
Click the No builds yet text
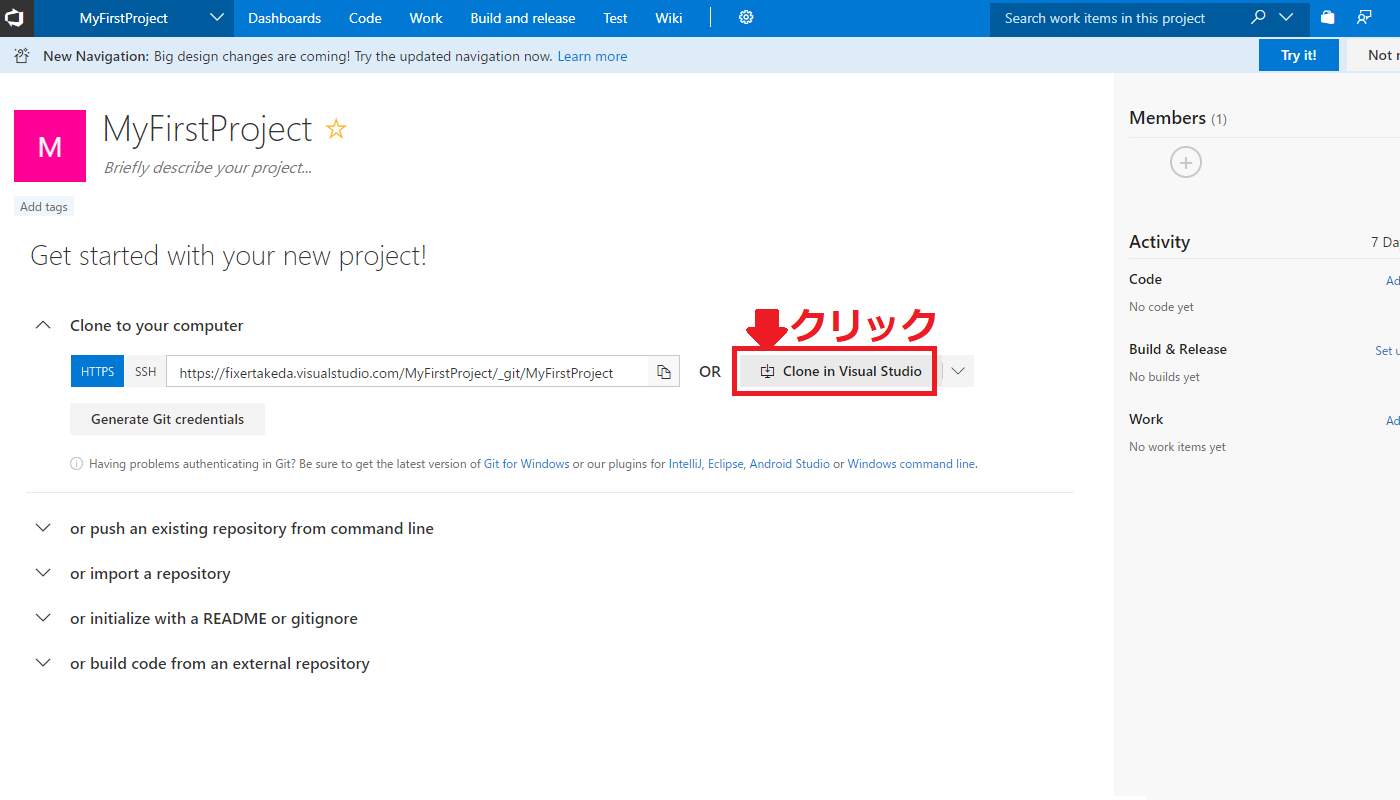[1164, 377]
